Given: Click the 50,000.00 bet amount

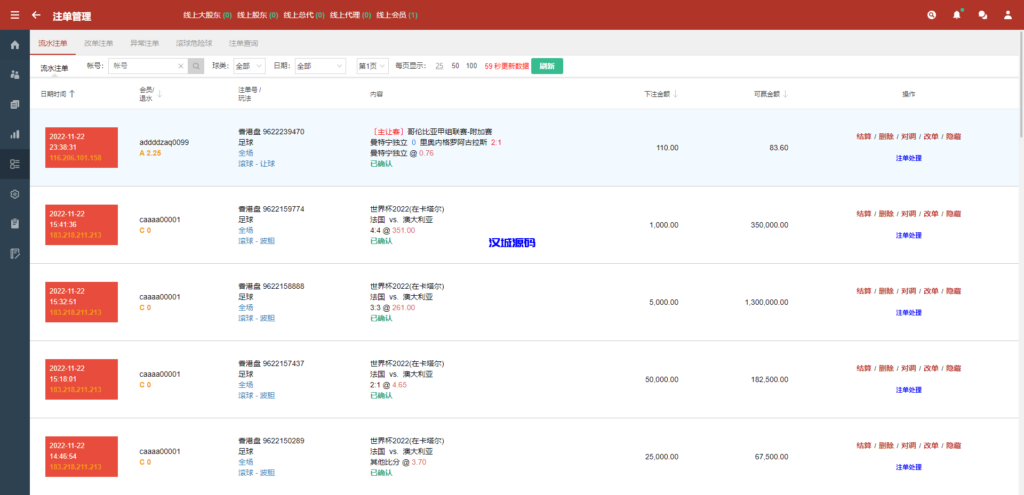Looking at the screenshot, I should click(662, 379).
